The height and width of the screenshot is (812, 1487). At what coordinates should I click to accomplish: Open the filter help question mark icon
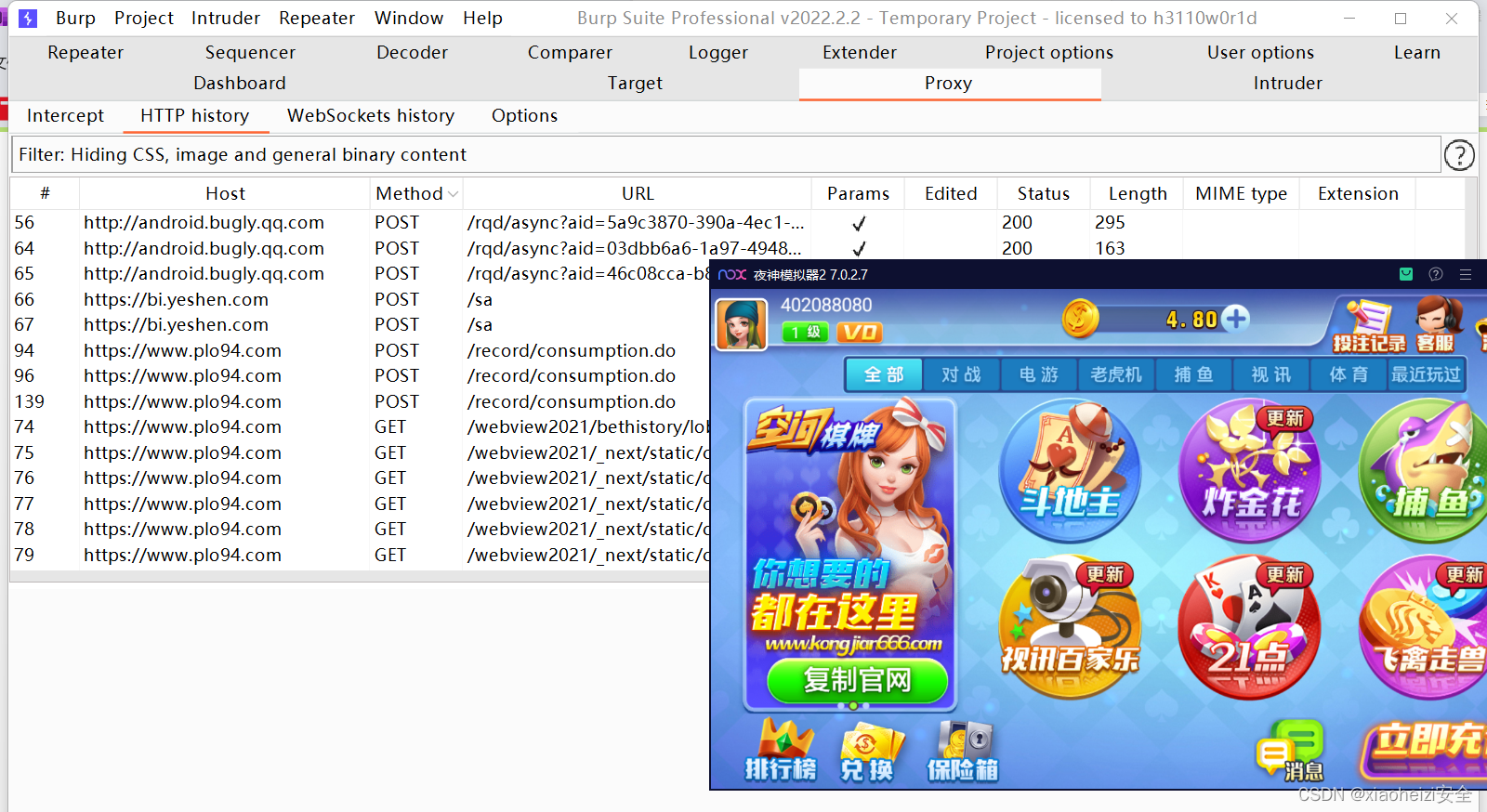1459,155
